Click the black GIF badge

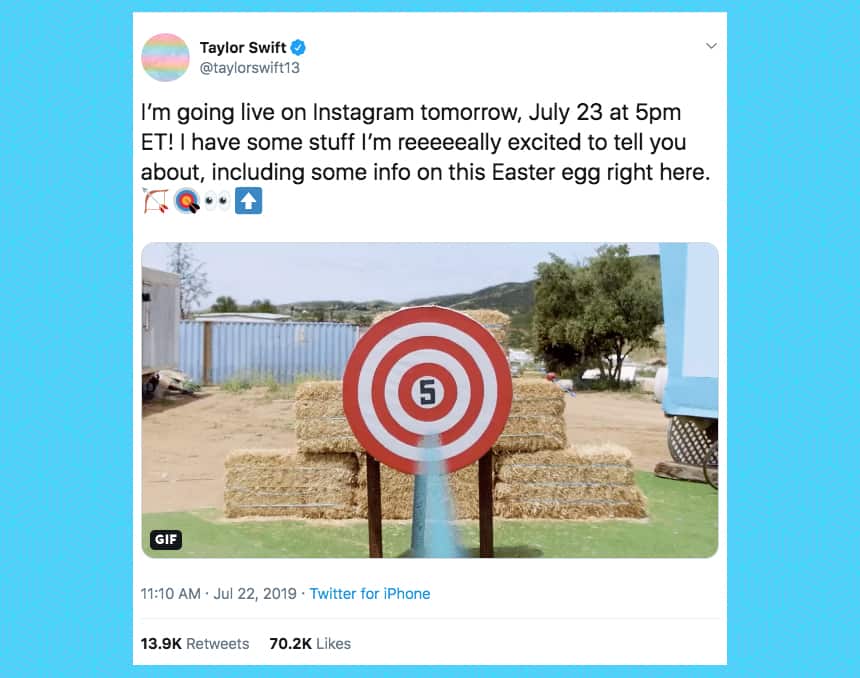coord(166,540)
